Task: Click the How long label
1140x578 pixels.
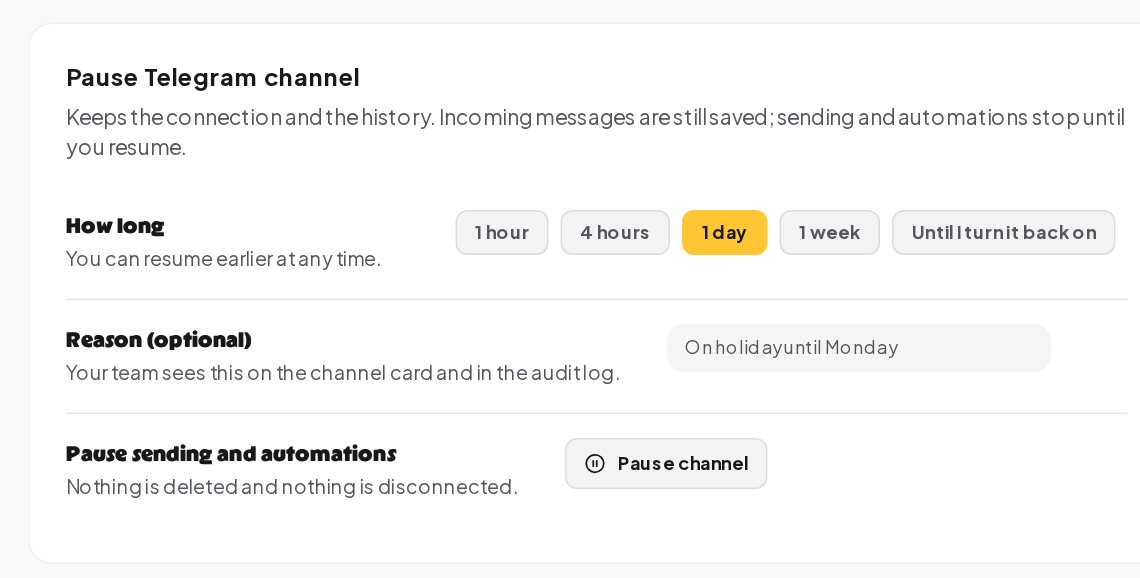Action: (x=115, y=226)
